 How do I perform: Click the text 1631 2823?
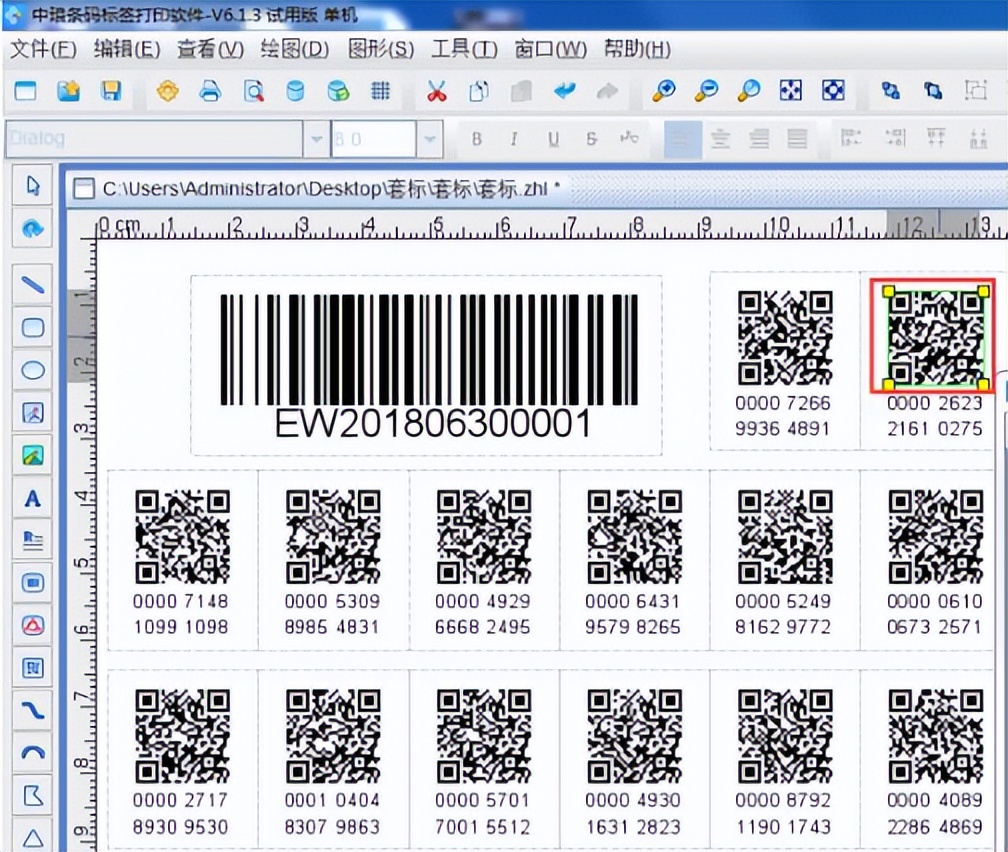tap(633, 826)
